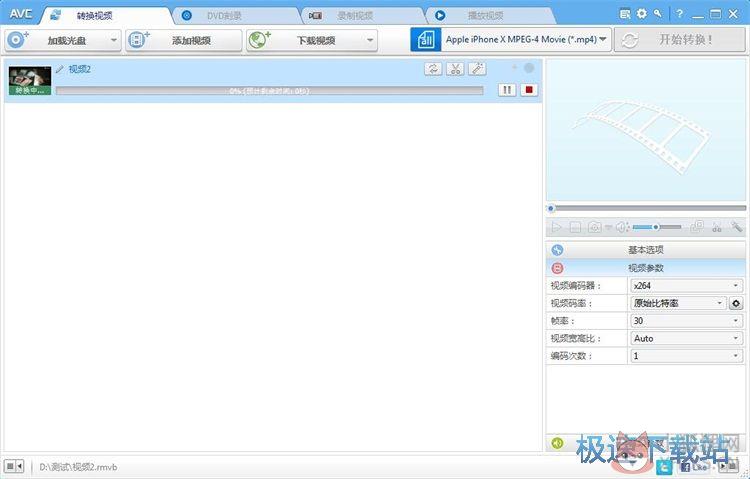
Task: Click the 视频2 thumbnail
Action: click(x=30, y=80)
